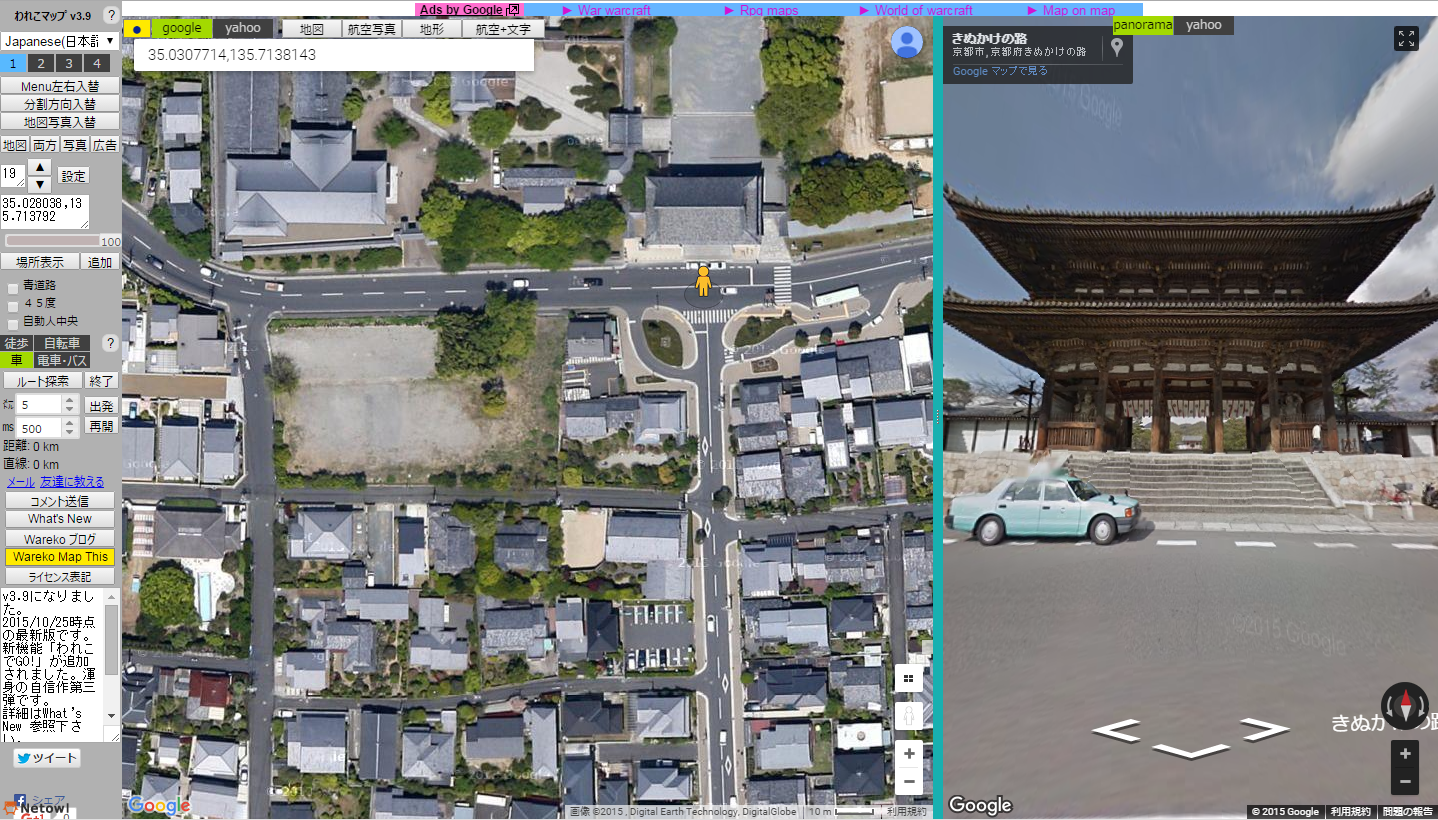Click the 設定 button
Viewport: 1438px width, 820px height.
tap(72, 176)
